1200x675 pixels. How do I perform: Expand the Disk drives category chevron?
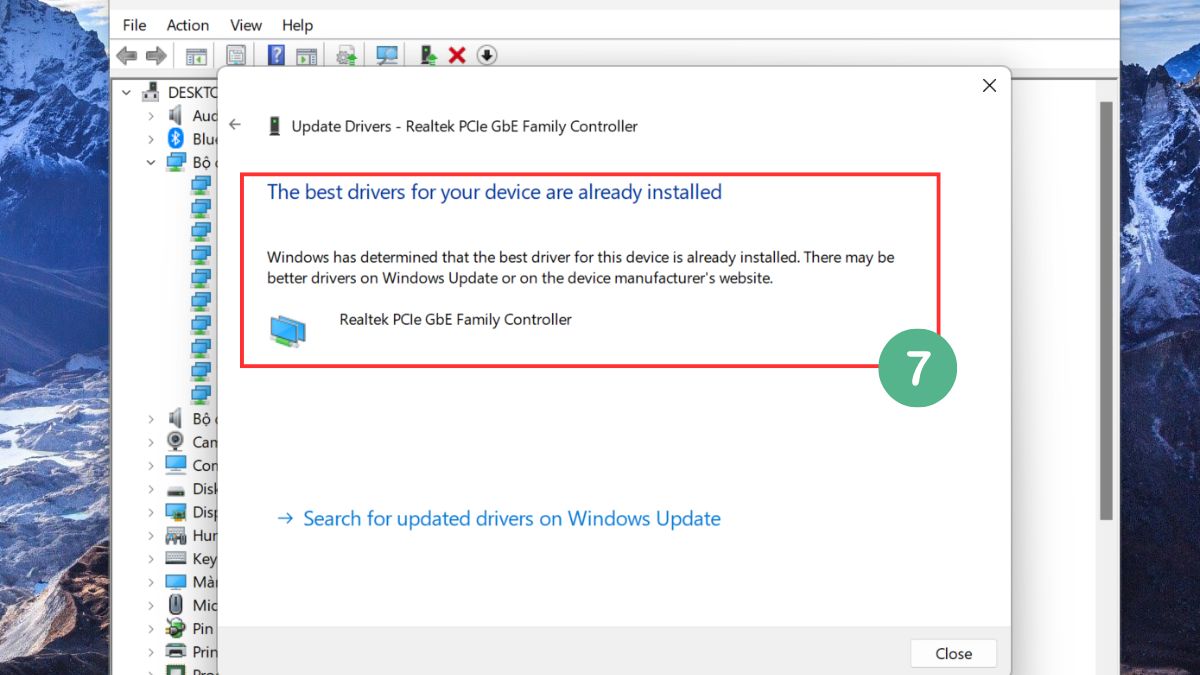click(x=151, y=489)
